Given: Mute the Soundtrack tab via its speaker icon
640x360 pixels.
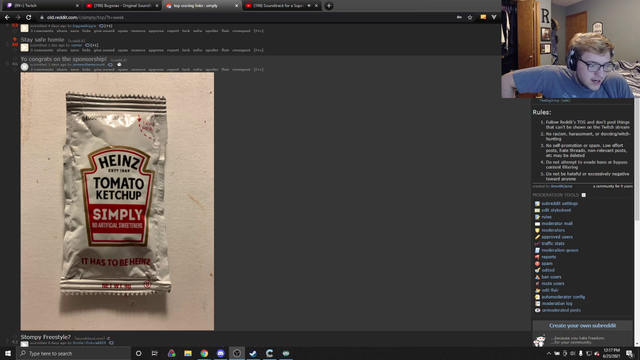Looking at the screenshot, I should (309, 6).
